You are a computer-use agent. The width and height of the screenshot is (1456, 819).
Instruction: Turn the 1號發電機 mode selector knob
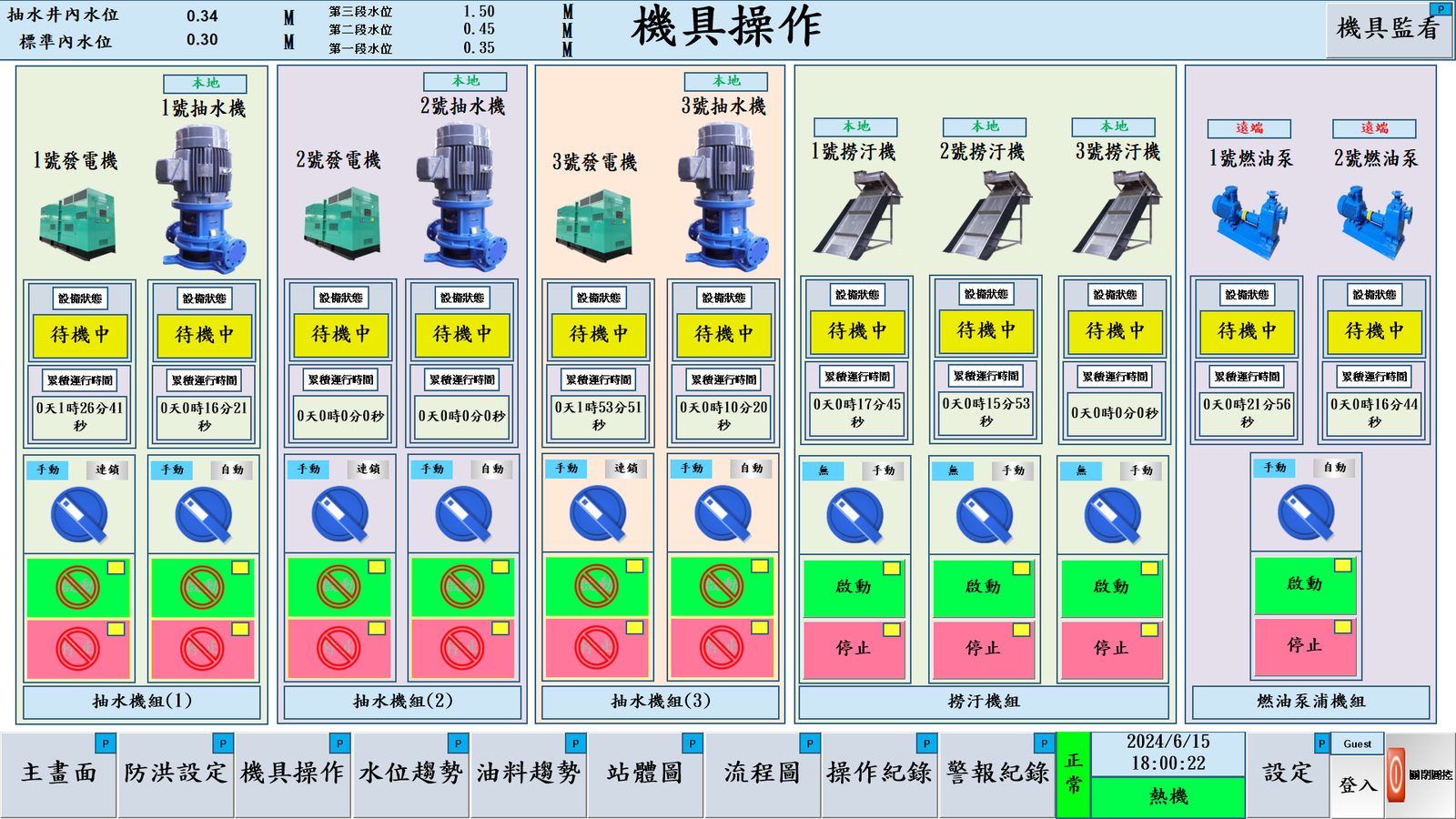(x=79, y=514)
